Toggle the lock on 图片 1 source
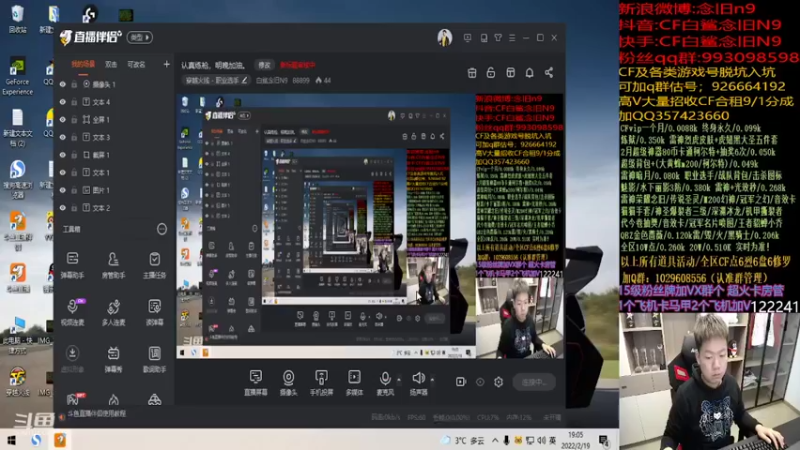 point(74,190)
